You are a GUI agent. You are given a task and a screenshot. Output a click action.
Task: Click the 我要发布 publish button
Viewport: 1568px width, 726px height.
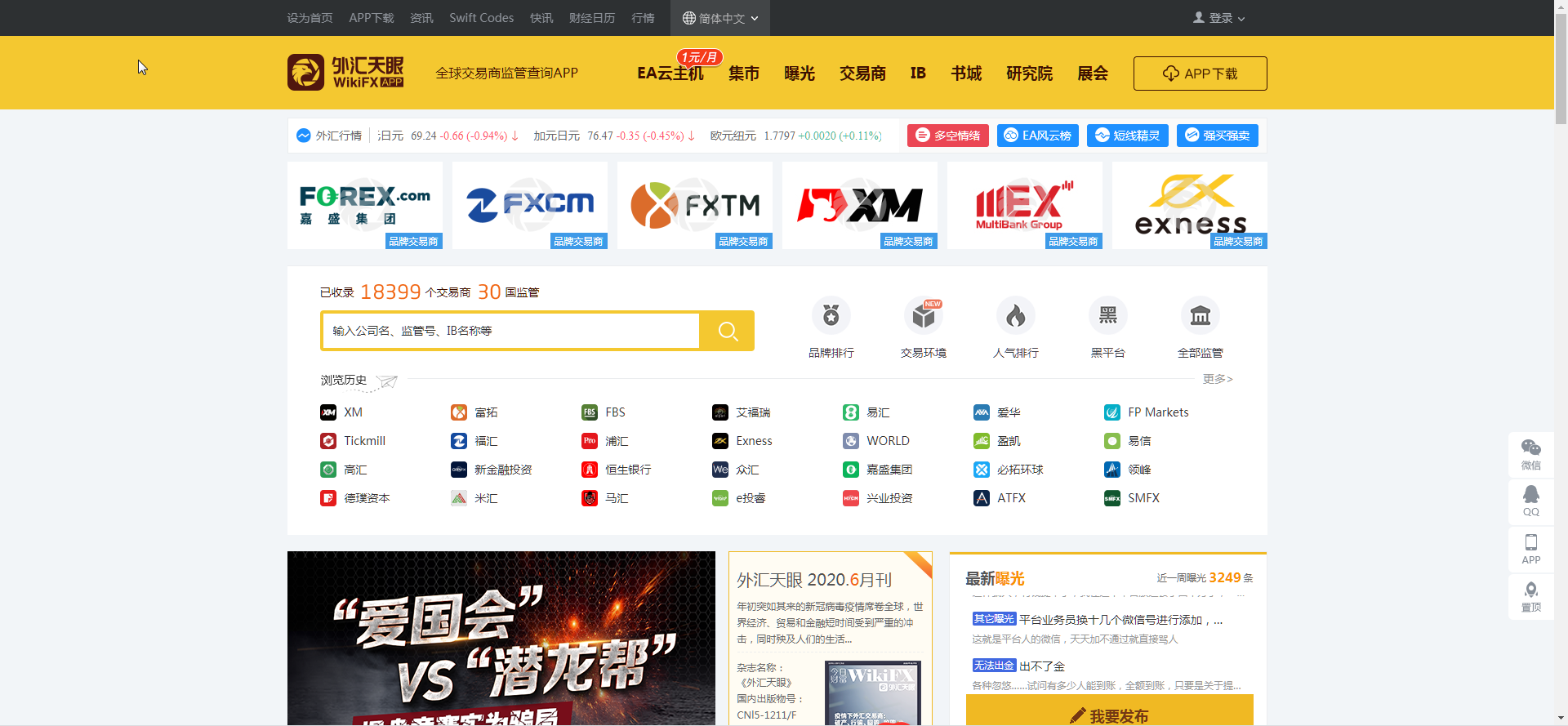coord(1110,710)
